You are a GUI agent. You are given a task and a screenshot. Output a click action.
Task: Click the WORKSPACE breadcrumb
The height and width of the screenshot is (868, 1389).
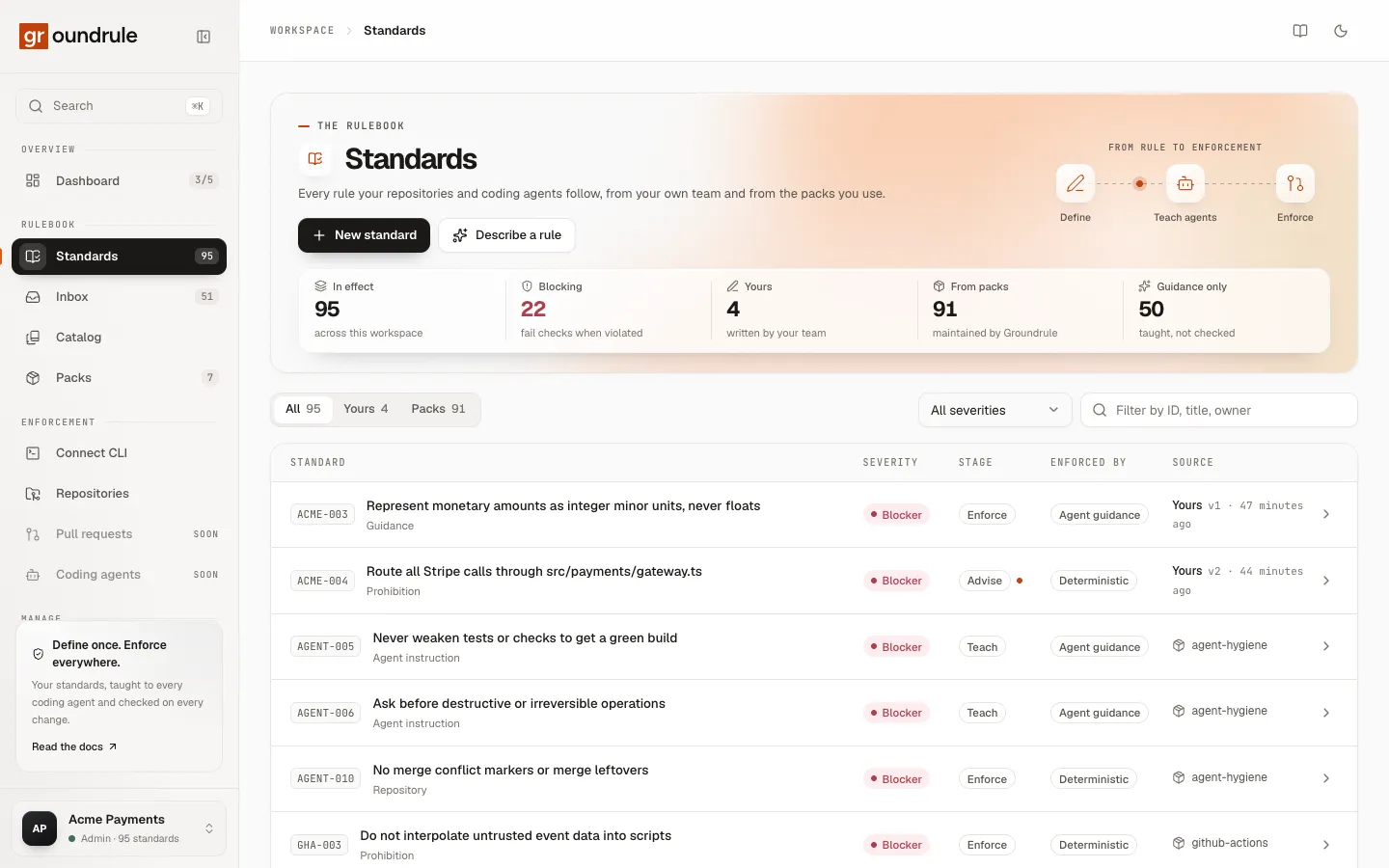(x=302, y=31)
